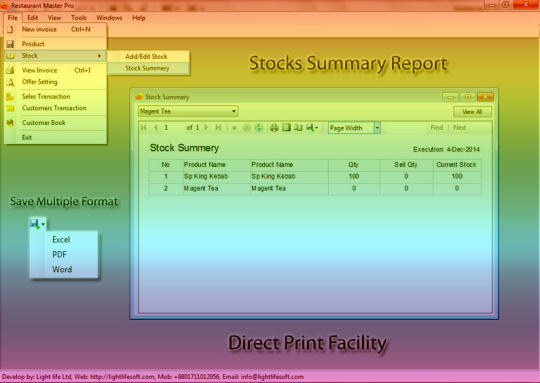Click Find in the report toolbar

tap(437, 127)
